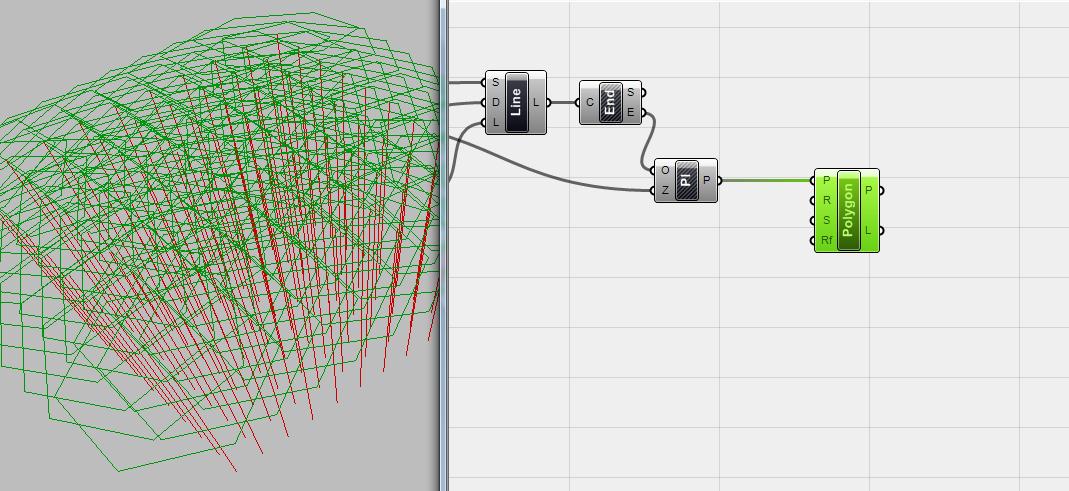Select the Line component
Image resolution: width=1069 pixels, height=491 pixels.
pyautogui.click(x=516, y=102)
